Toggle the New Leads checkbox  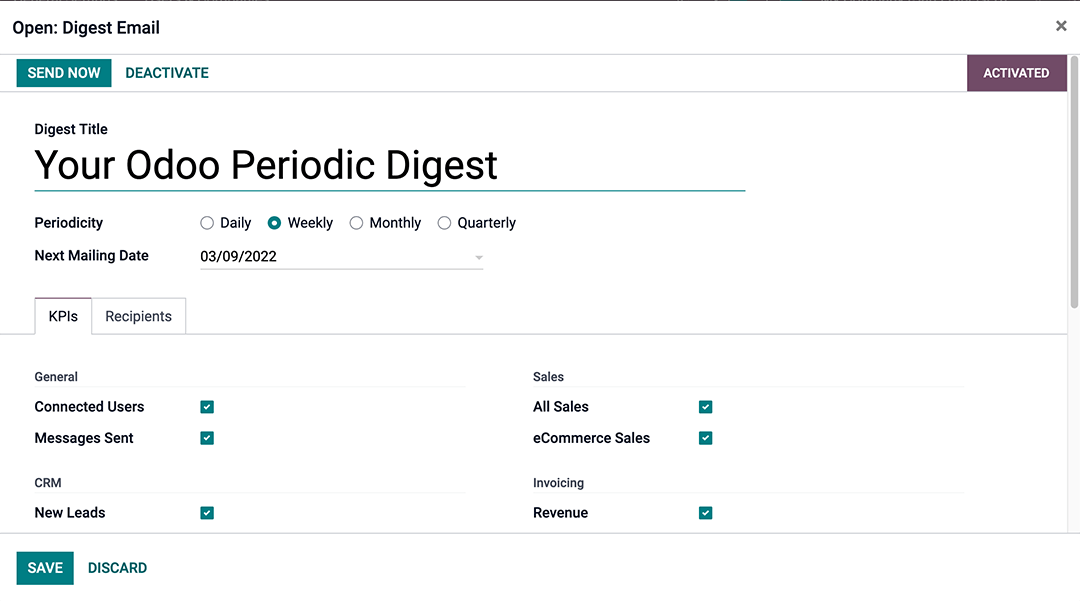(207, 513)
